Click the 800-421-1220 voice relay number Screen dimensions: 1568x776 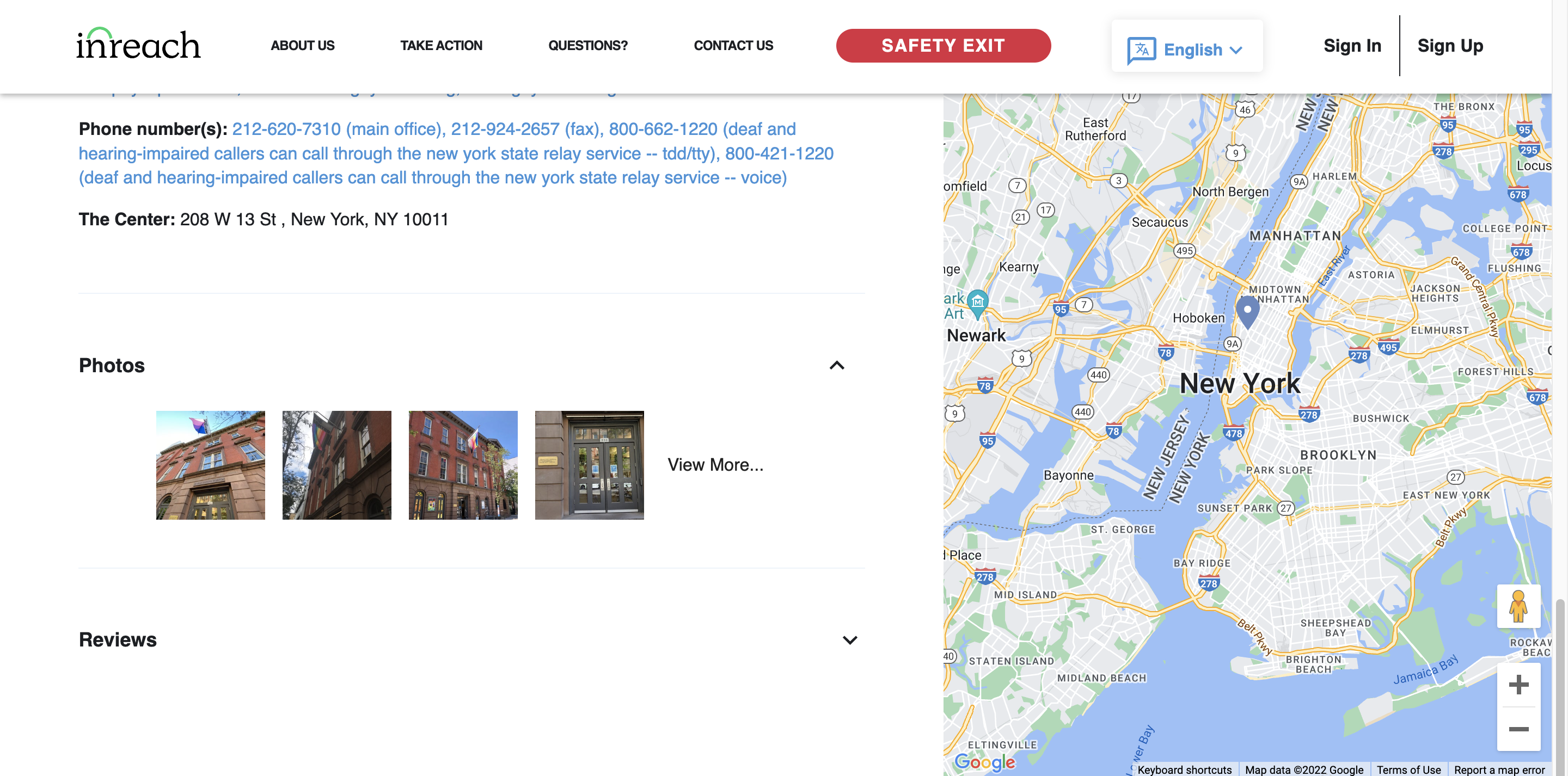[779, 153]
